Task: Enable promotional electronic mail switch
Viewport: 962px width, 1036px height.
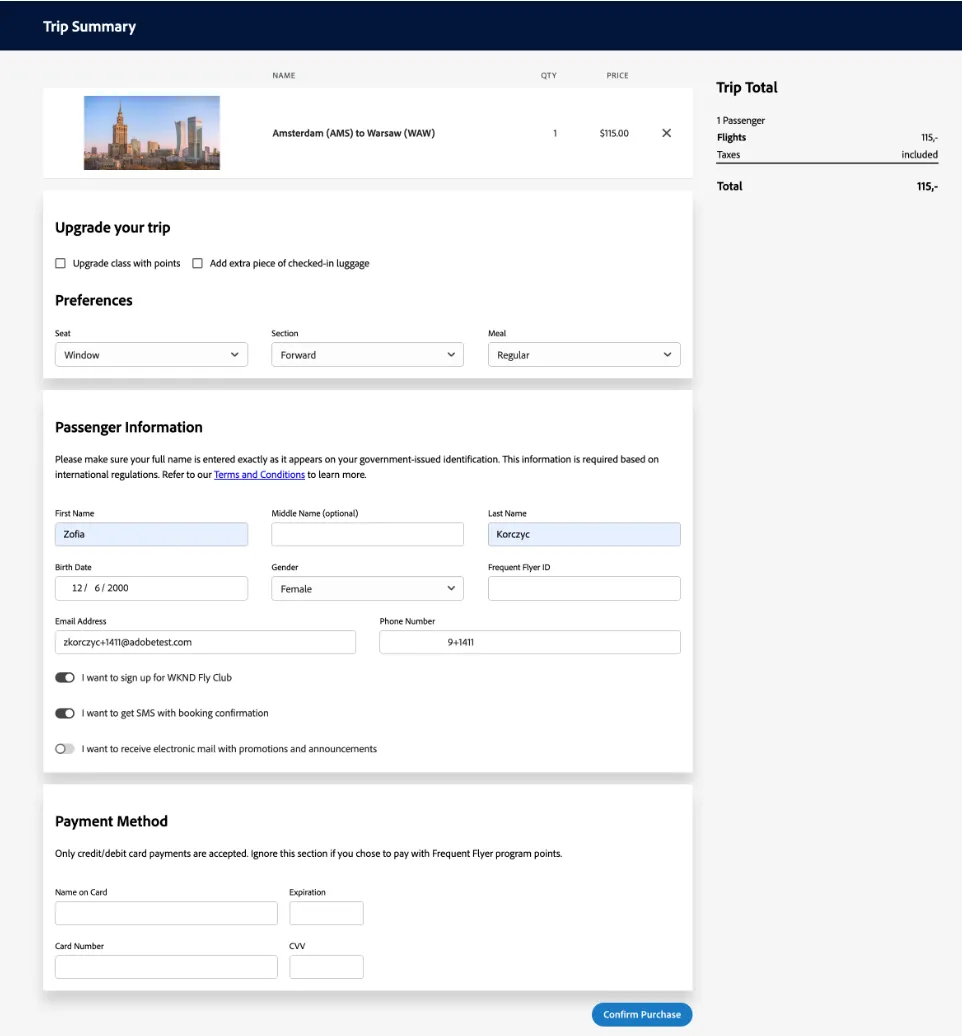Action: tap(65, 749)
